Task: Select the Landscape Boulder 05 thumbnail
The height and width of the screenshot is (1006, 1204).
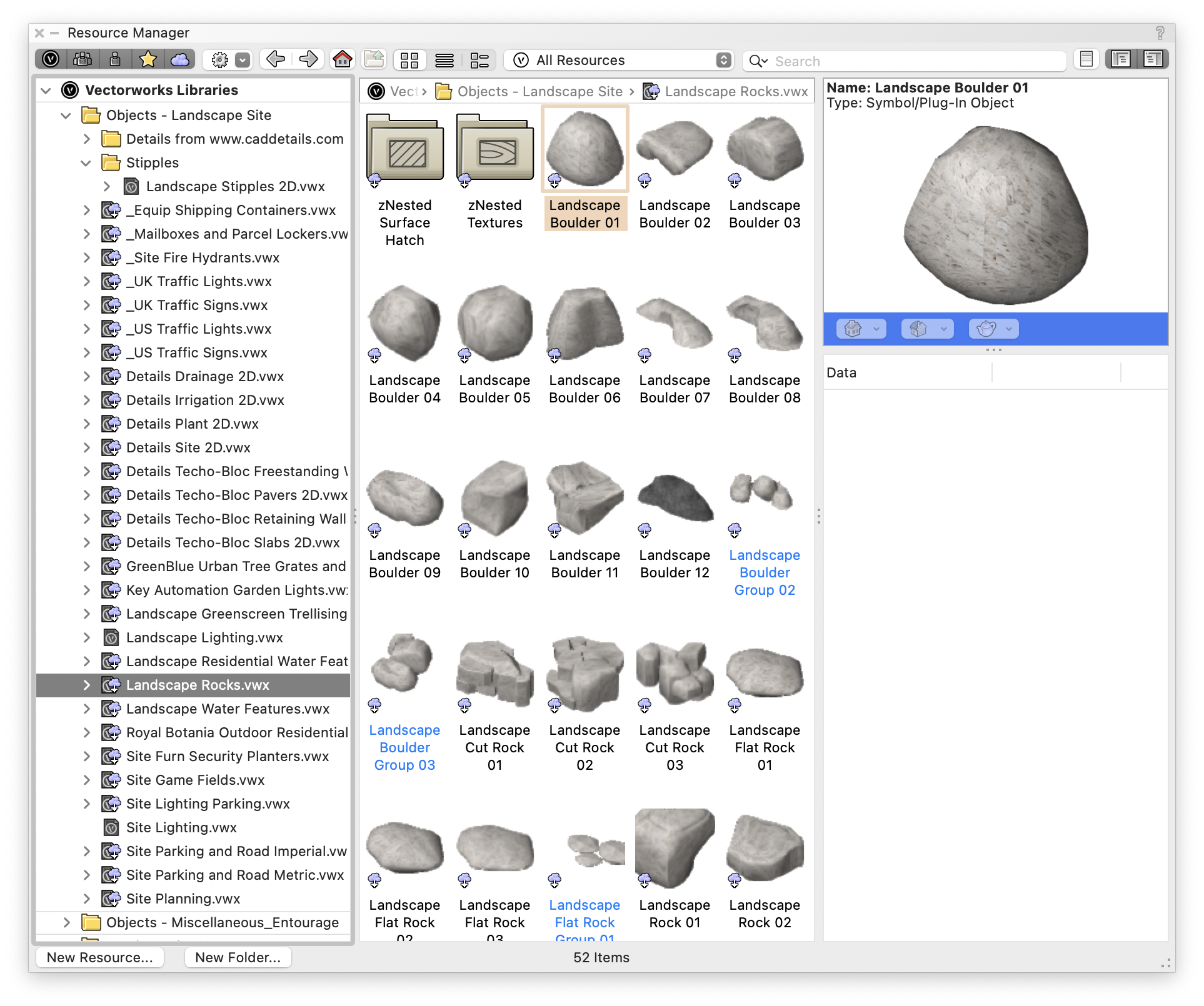Action: point(494,324)
